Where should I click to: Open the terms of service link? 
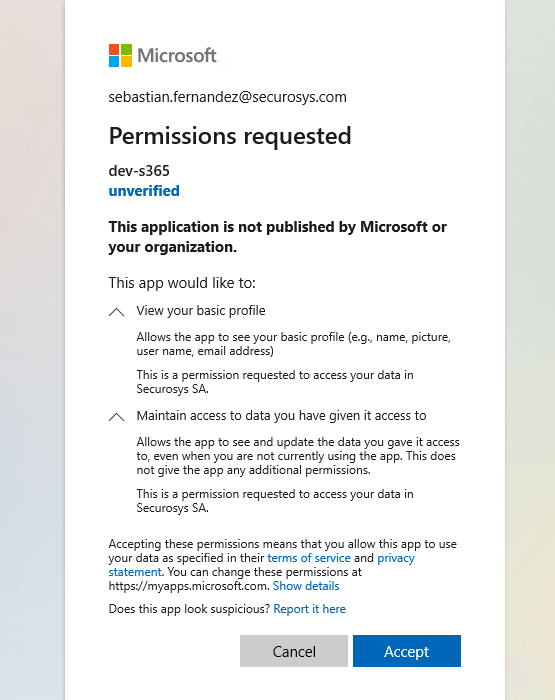[x=309, y=558]
